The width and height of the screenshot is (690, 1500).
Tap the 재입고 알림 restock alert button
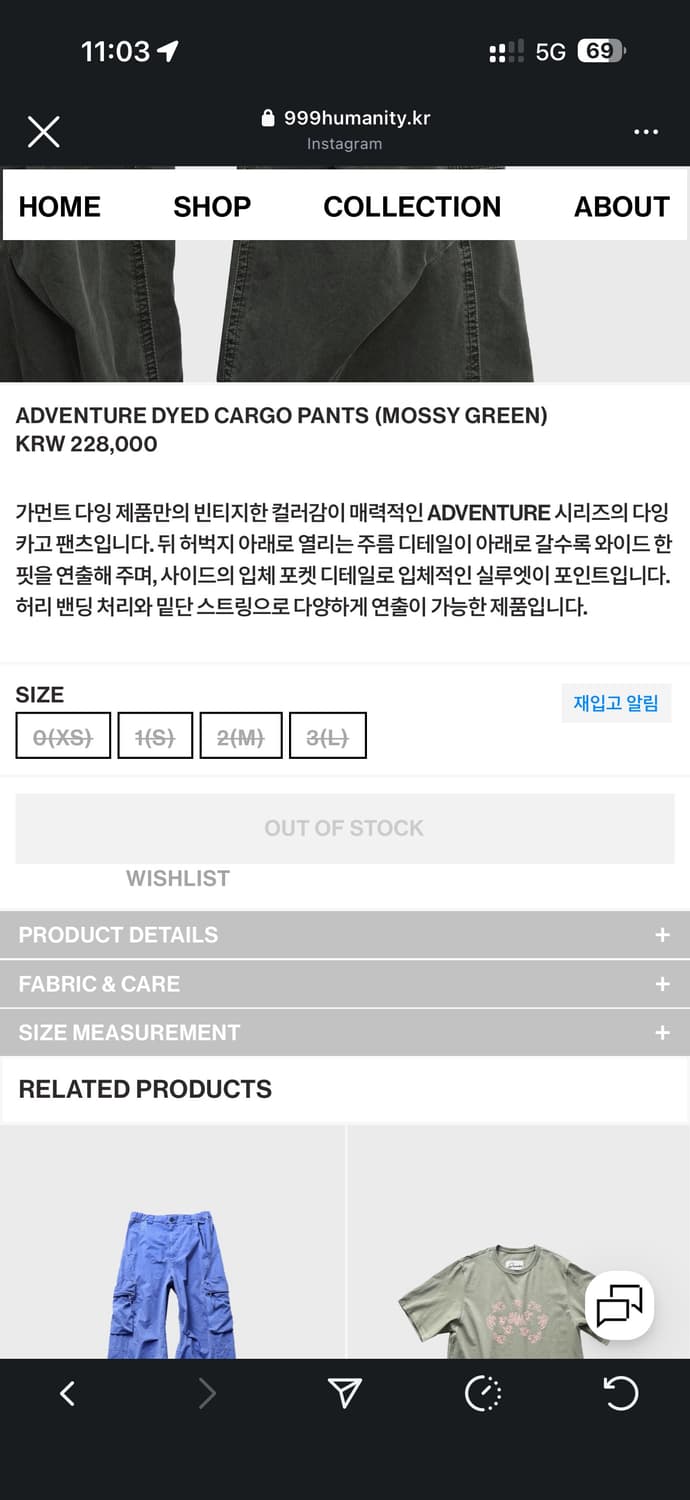pos(615,703)
